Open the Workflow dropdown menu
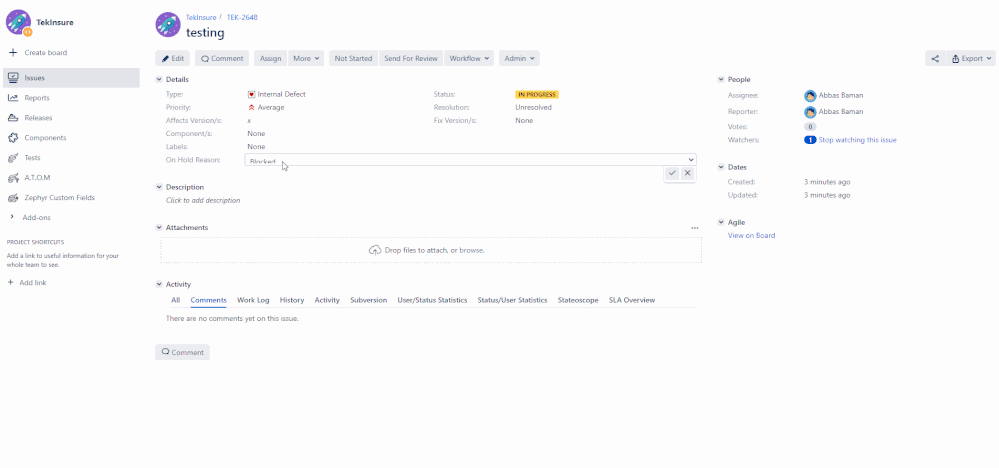The image size is (999, 468). point(470,59)
